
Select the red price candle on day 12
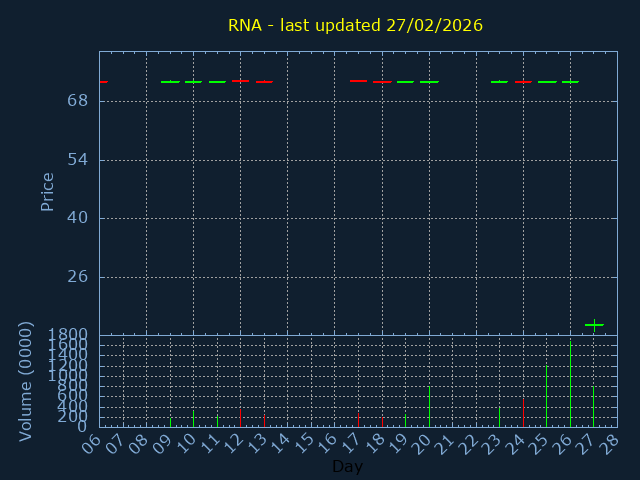pos(240,80)
